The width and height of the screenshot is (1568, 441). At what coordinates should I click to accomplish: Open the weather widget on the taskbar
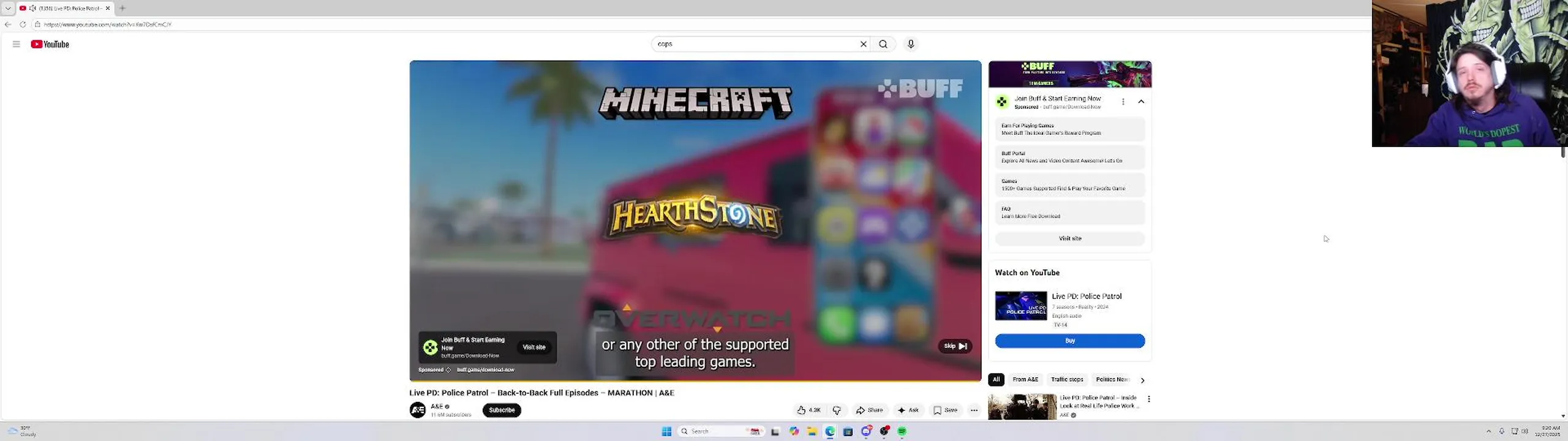[23, 431]
